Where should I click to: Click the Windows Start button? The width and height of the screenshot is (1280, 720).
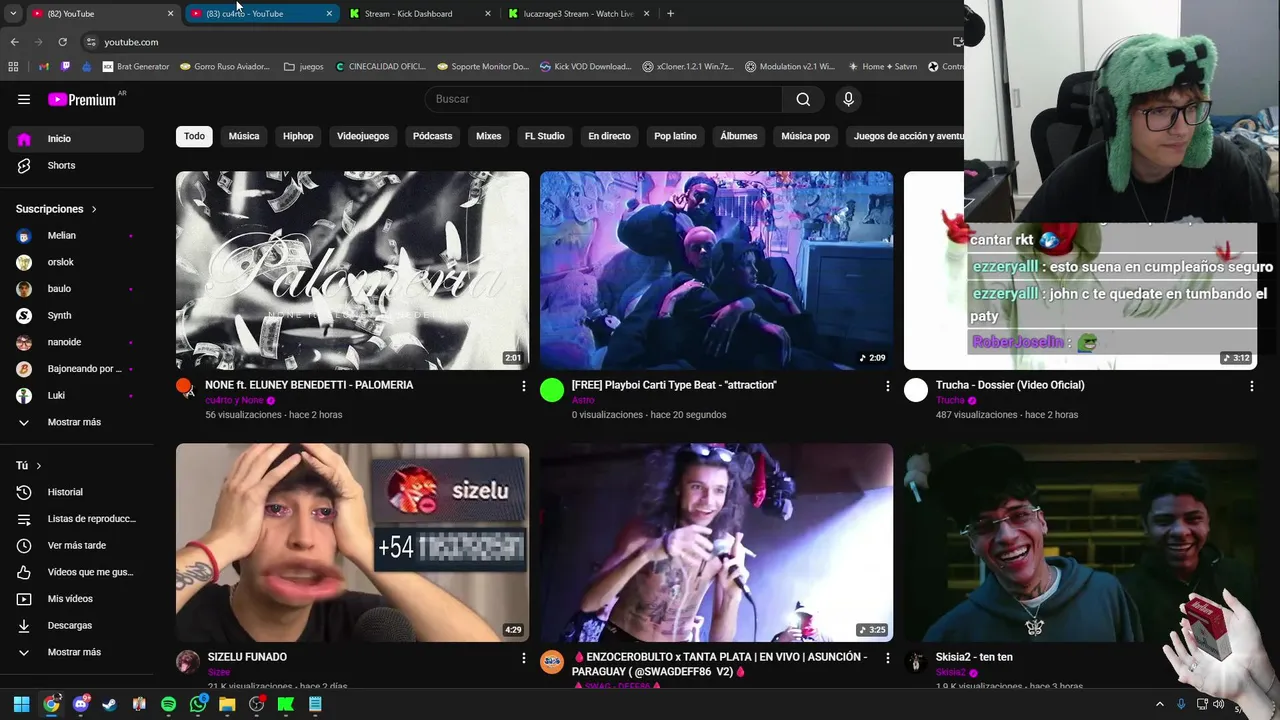pos(21,704)
